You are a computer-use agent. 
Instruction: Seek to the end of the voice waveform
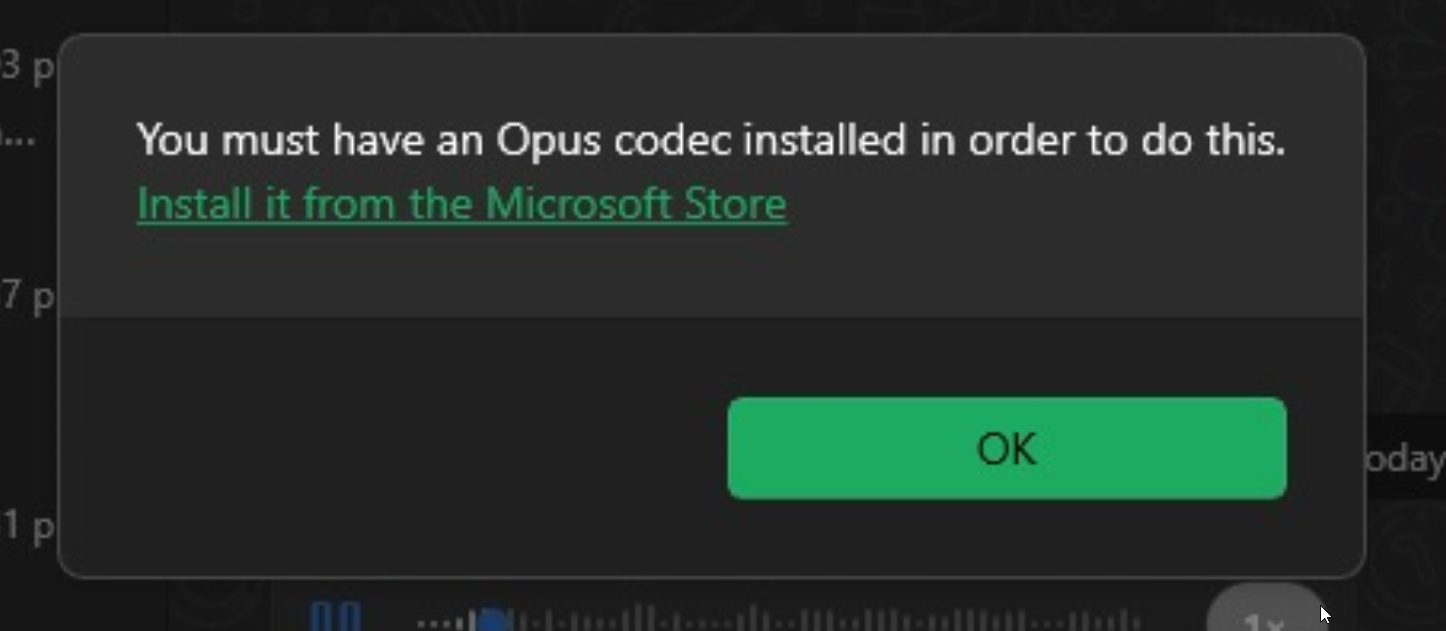point(1135,622)
